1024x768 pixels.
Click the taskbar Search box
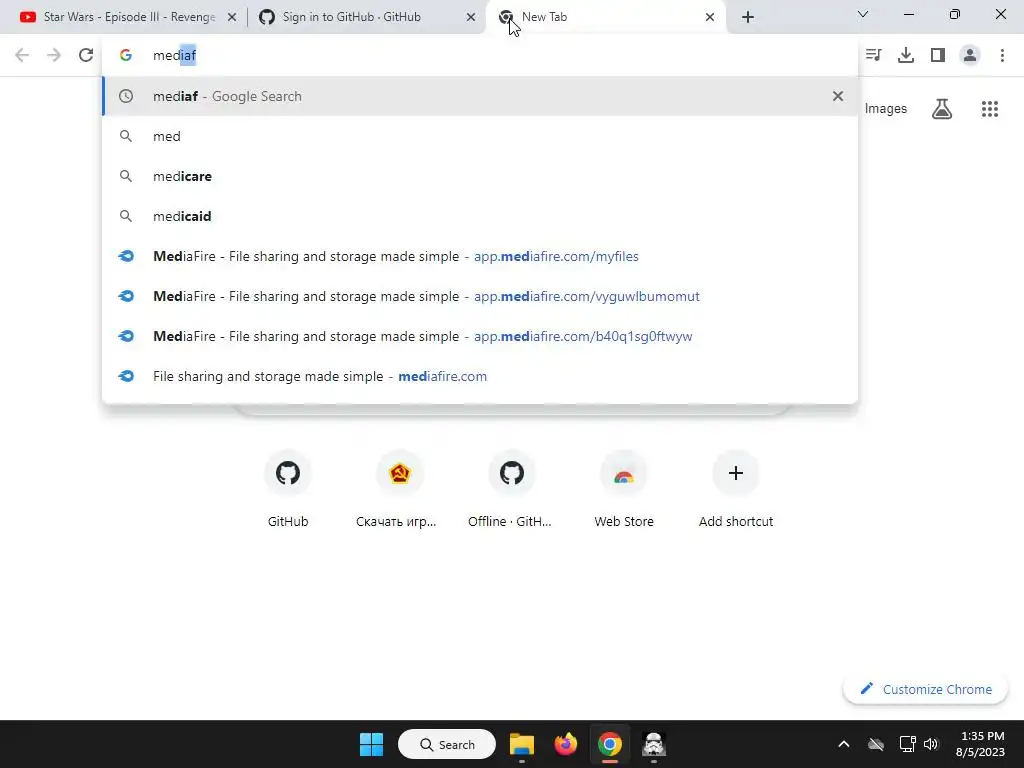pyautogui.click(x=447, y=744)
